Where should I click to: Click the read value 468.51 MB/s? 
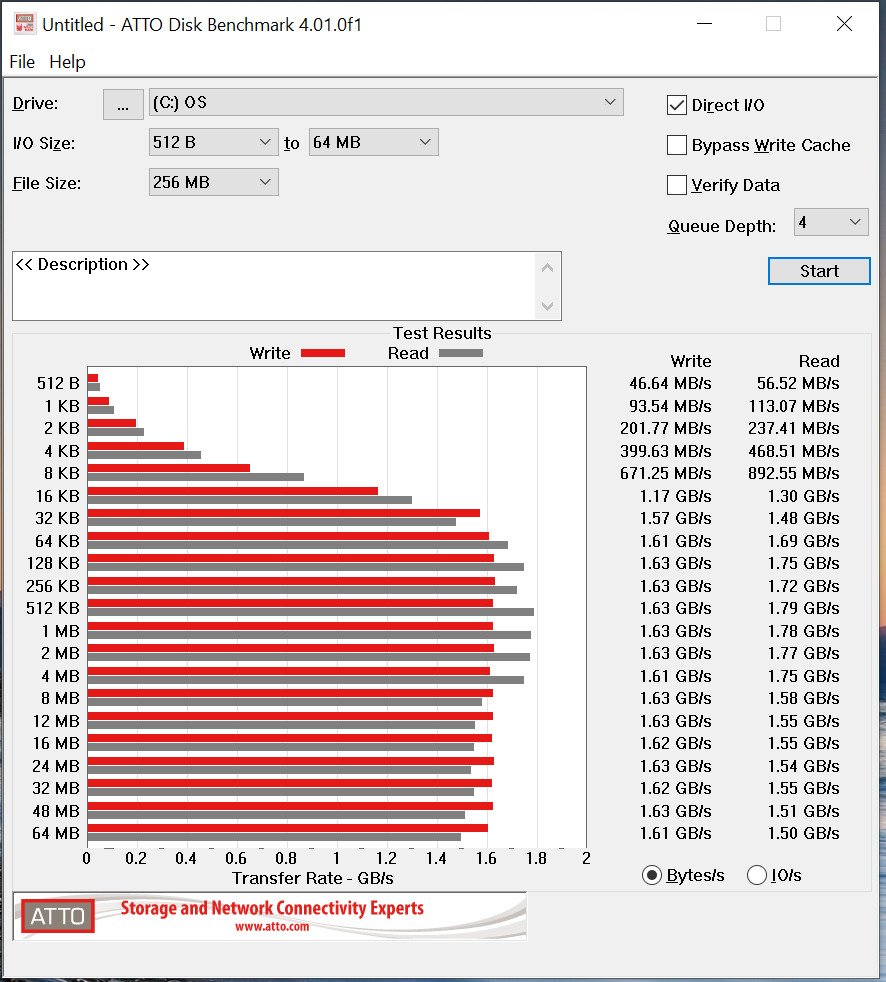pos(794,451)
